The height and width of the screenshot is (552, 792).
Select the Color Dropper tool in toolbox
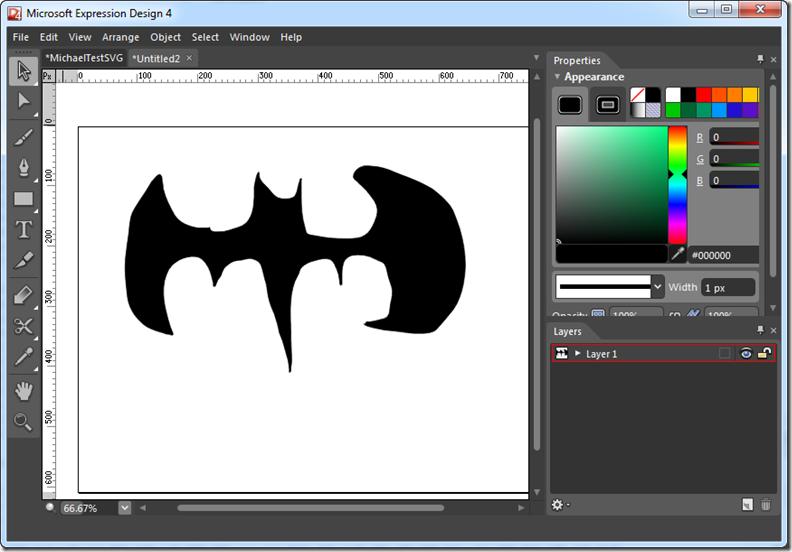(23, 358)
